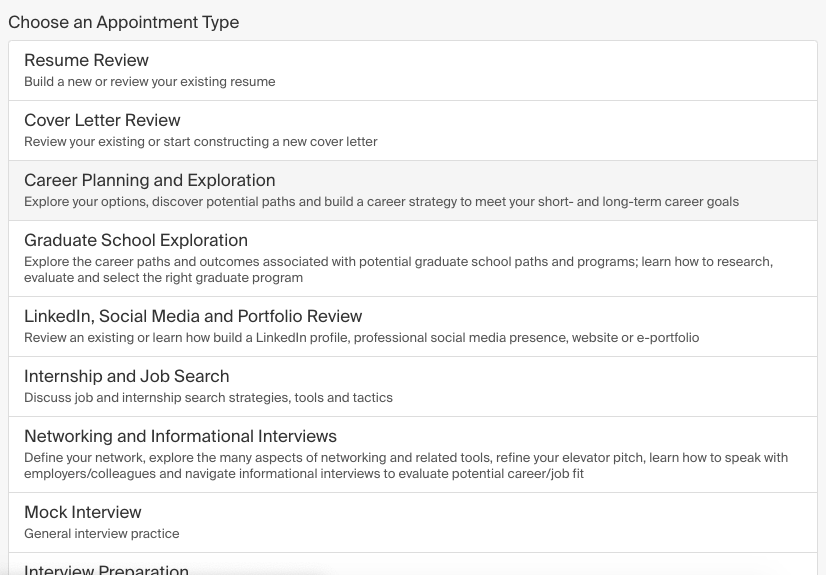Click 'Build a new or review your existing resume' text
This screenshot has height=575, width=826.
[x=150, y=82]
